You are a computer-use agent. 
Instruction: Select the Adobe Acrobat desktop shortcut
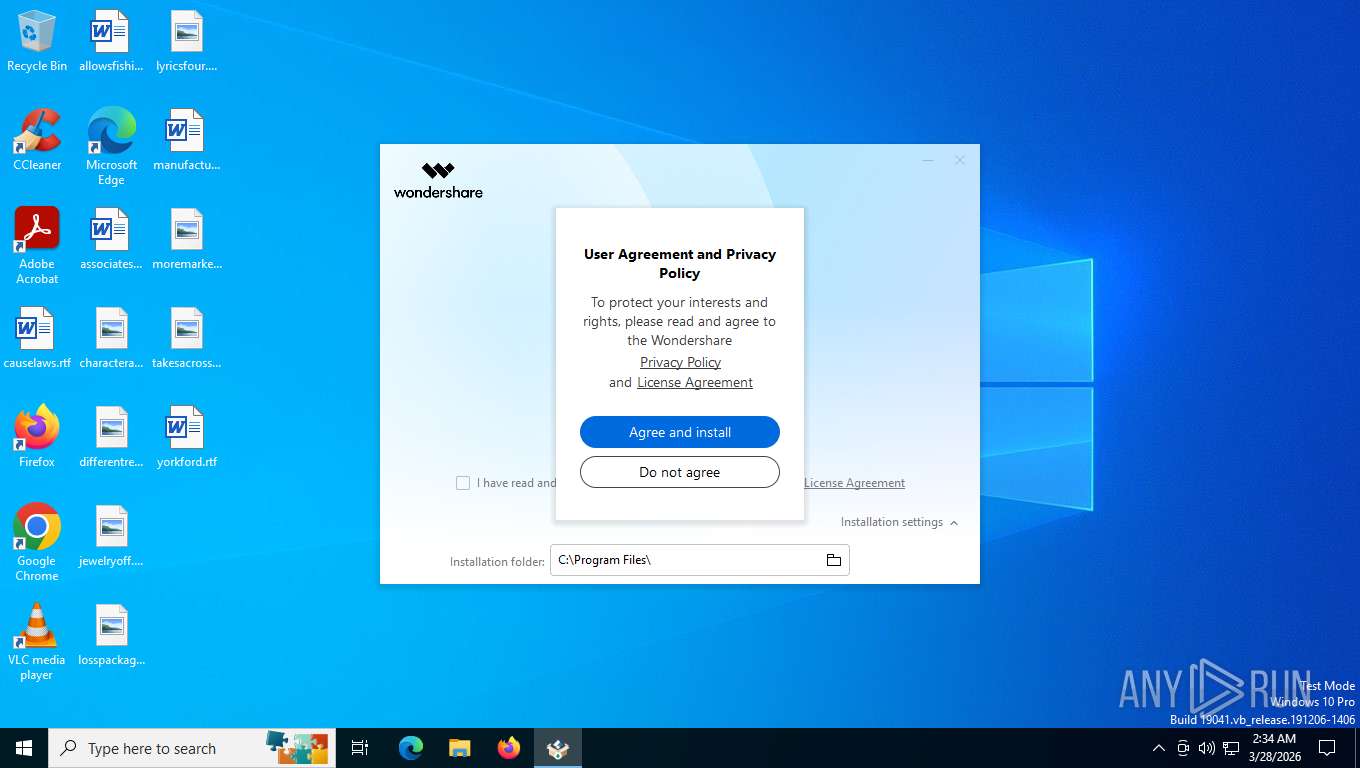click(37, 246)
